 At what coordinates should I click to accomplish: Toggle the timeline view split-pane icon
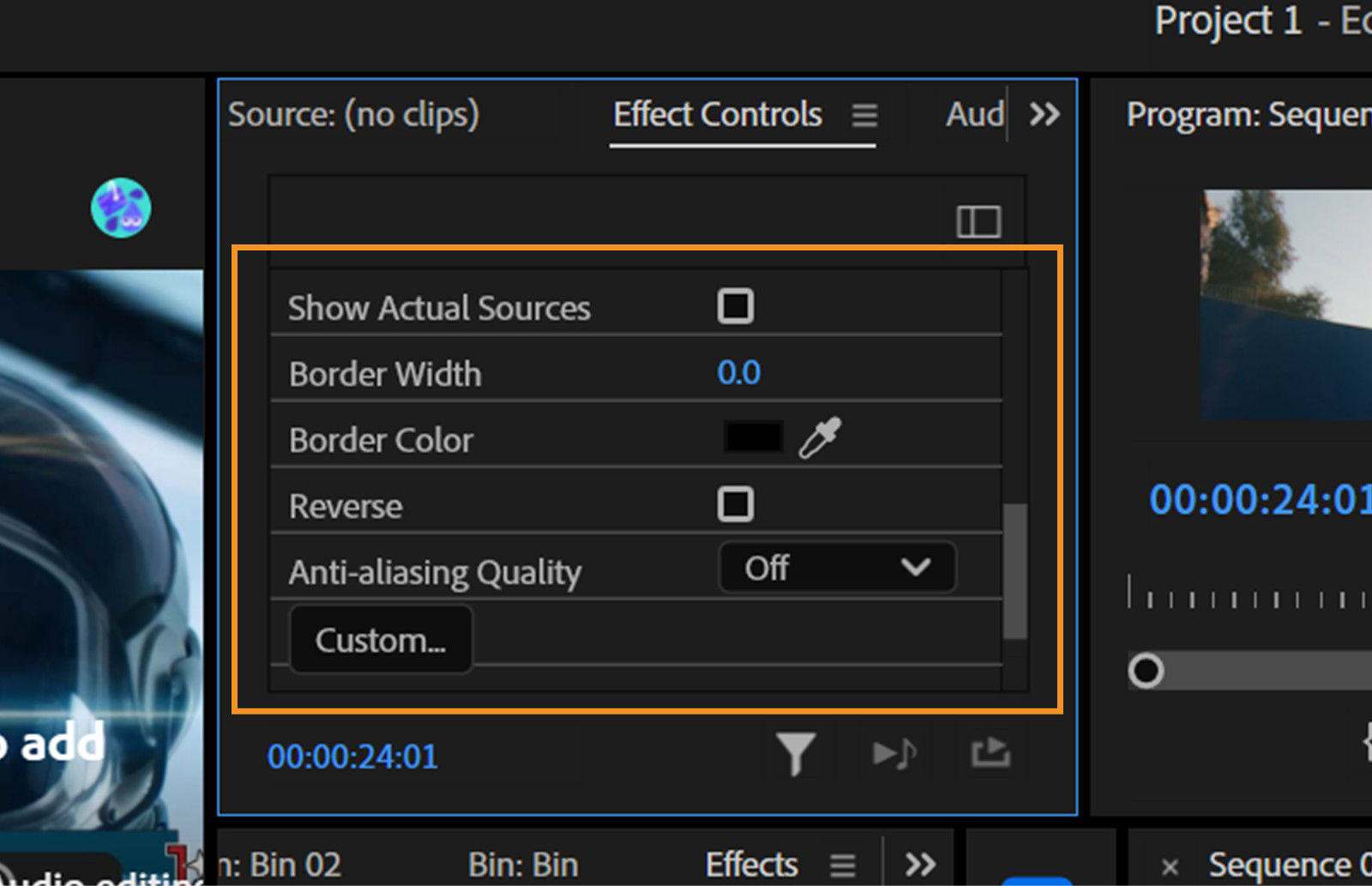978,221
